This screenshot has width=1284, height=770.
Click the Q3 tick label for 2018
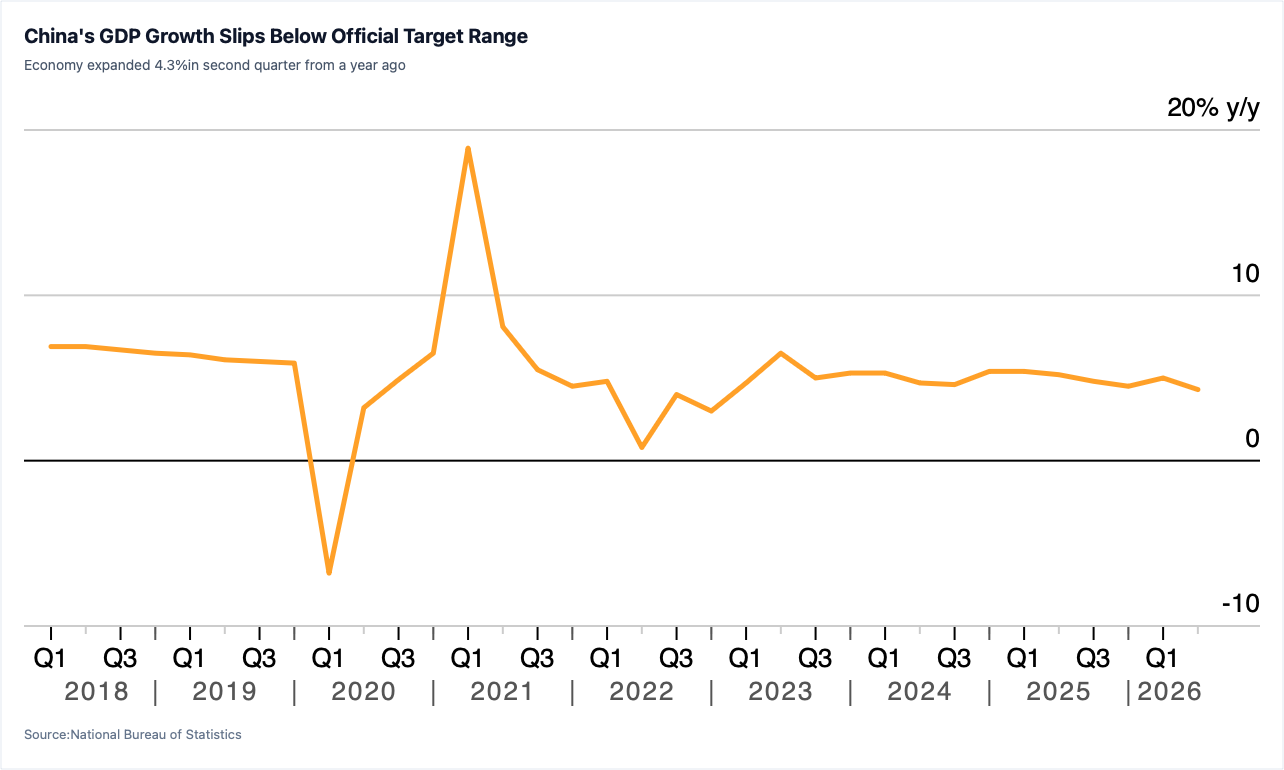point(120,659)
